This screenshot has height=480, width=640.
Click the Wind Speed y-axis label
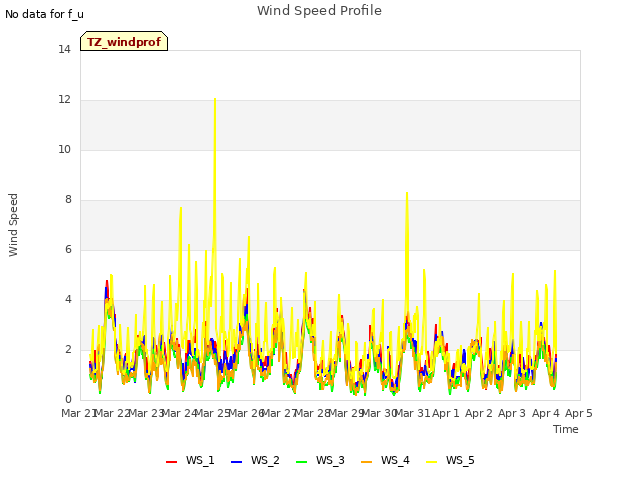pyautogui.click(x=13, y=225)
